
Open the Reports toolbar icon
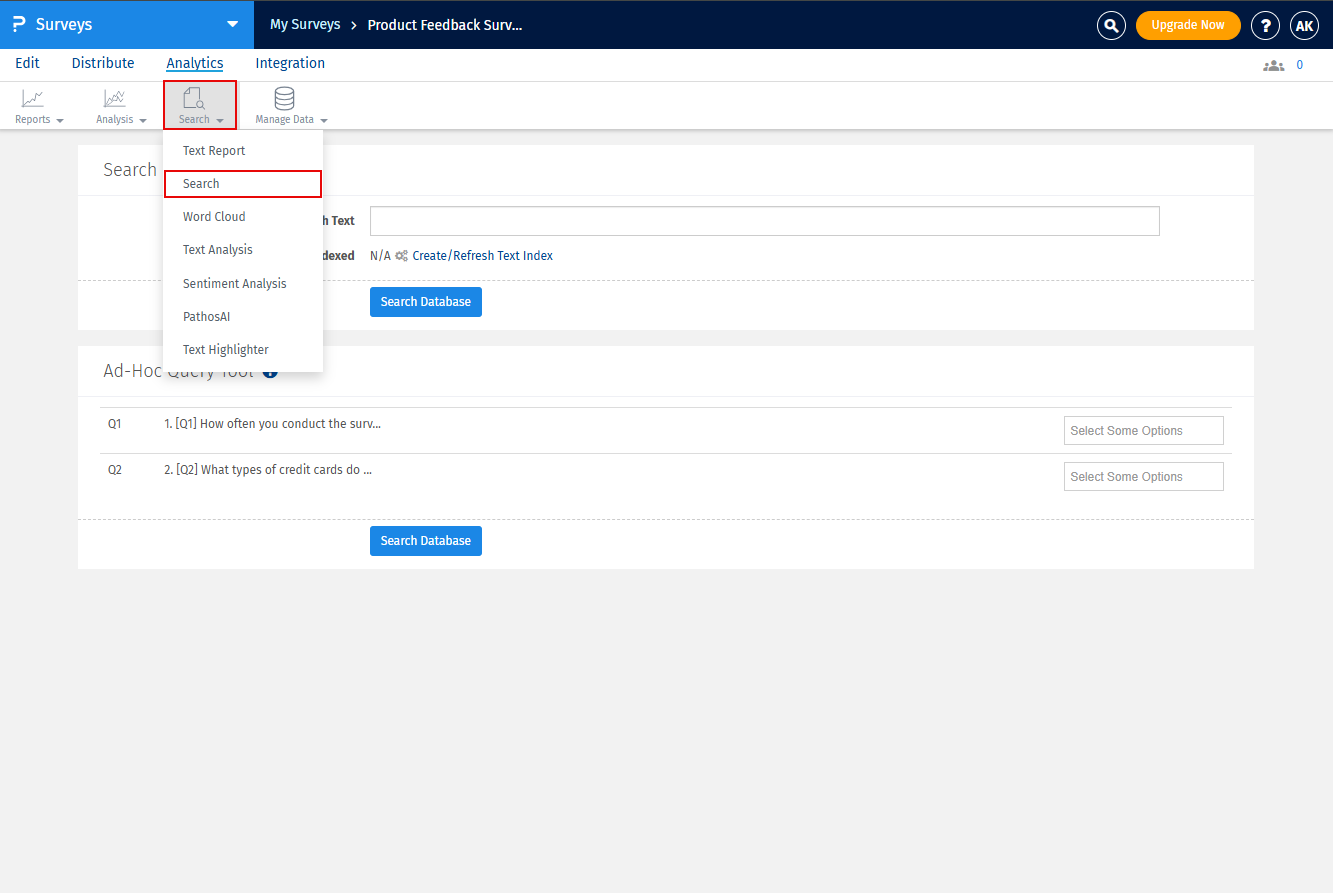click(x=34, y=99)
